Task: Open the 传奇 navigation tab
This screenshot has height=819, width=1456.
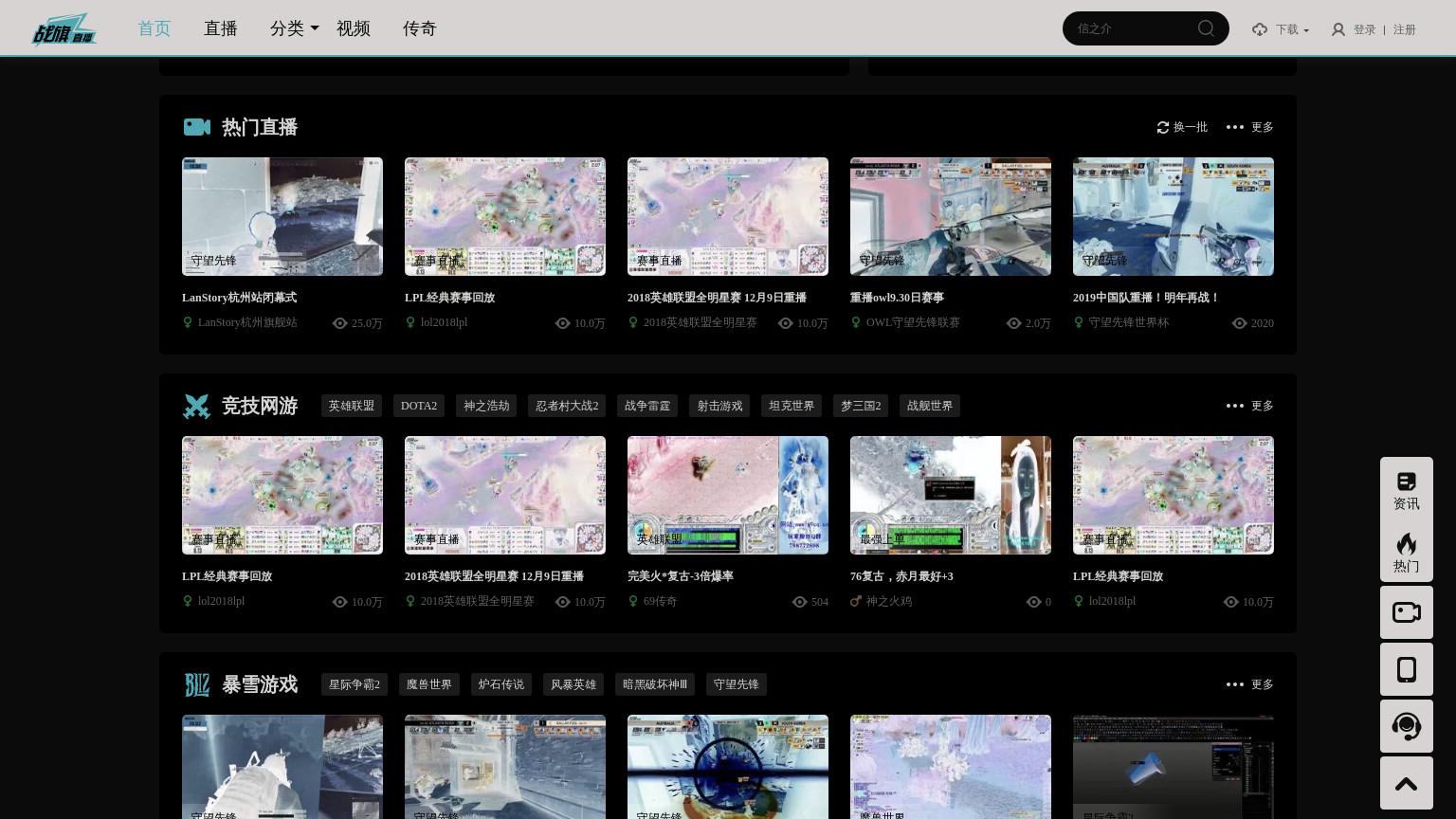Action: click(x=419, y=28)
